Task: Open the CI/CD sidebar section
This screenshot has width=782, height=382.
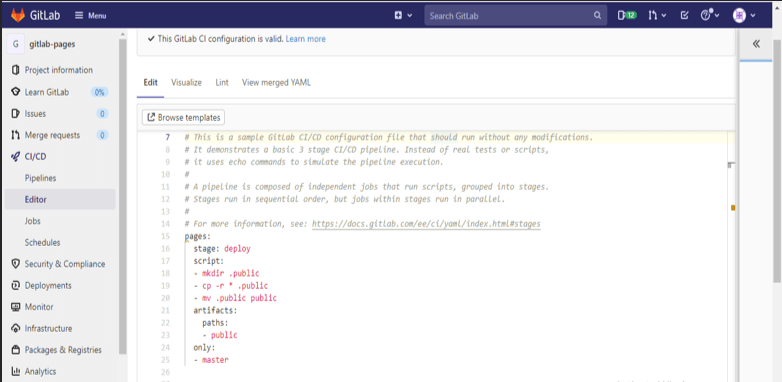Action: [x=35, y=157]
